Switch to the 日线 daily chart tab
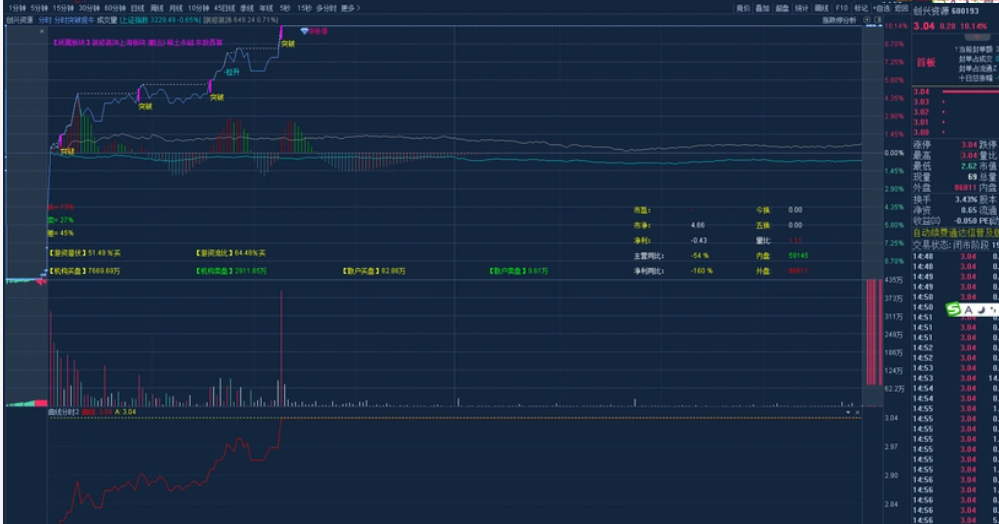 click(x=137, y=7)
